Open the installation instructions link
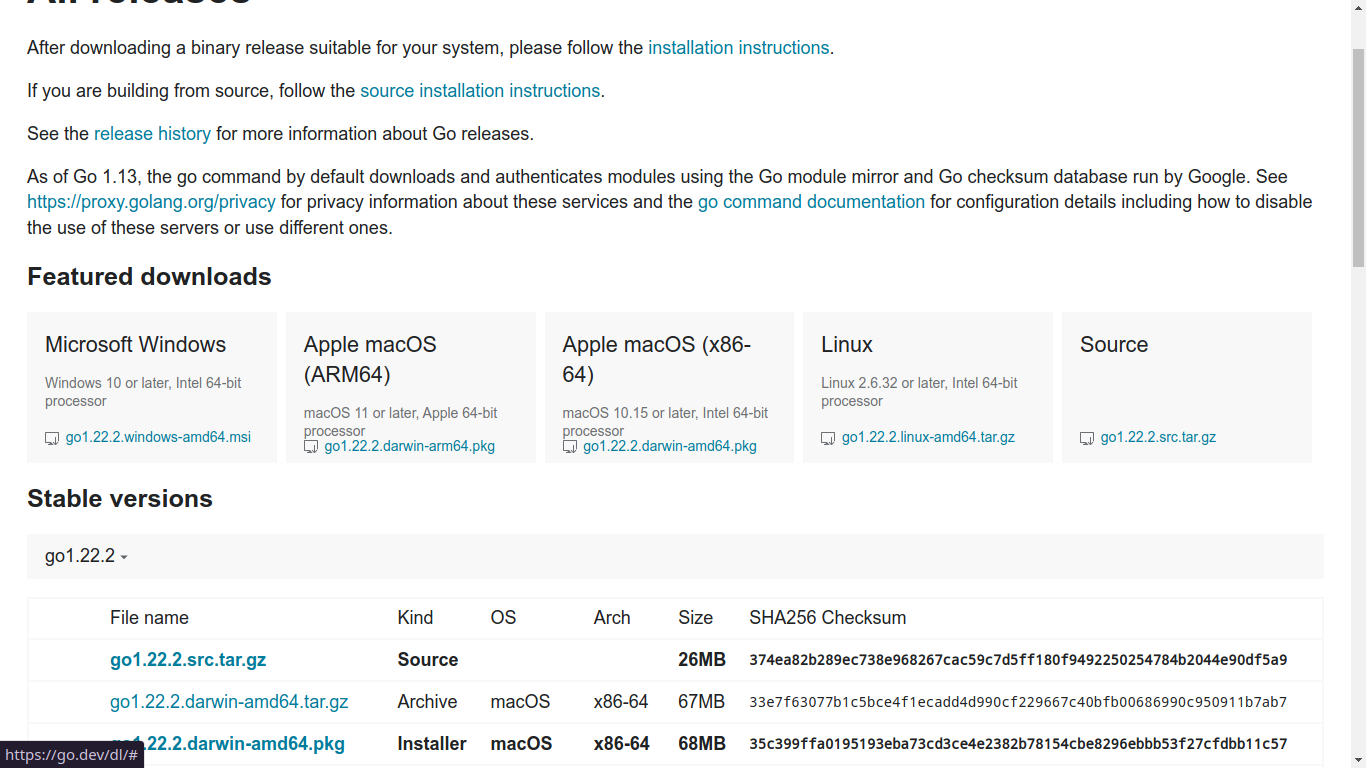The width and height of the screenshot is (1366, 768). 738,48
